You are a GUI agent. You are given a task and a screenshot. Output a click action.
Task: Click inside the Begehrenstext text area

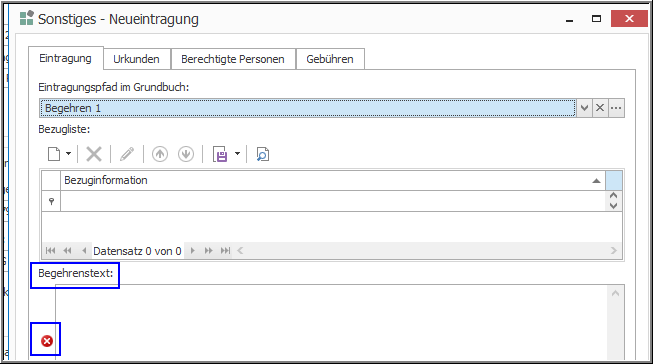click(x=331, y=322)
